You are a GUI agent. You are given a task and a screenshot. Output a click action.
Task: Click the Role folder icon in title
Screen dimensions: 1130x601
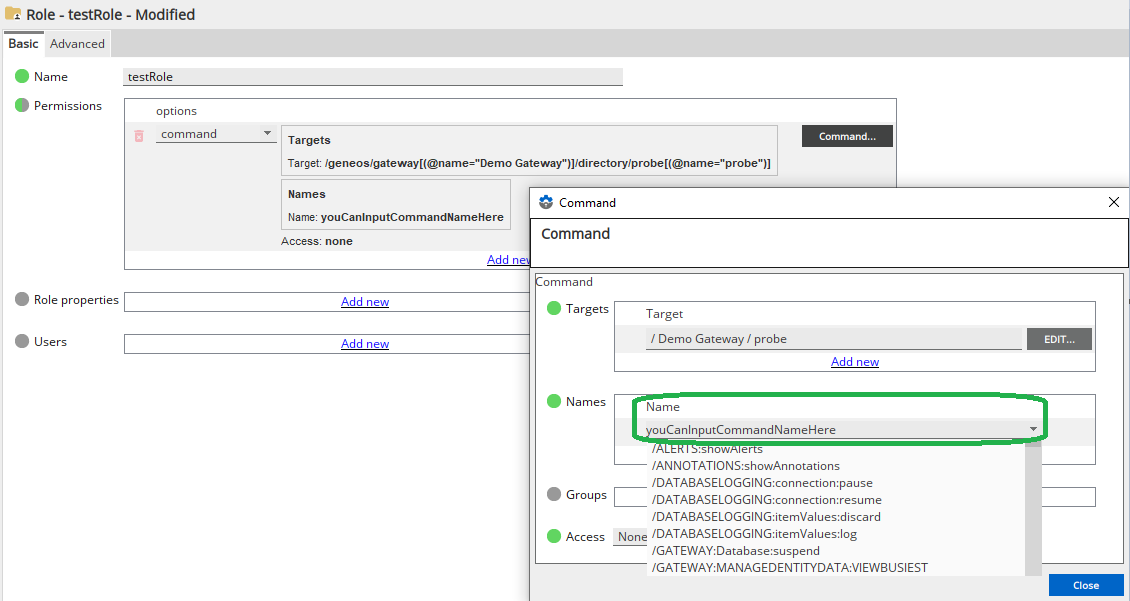[13, 14]
